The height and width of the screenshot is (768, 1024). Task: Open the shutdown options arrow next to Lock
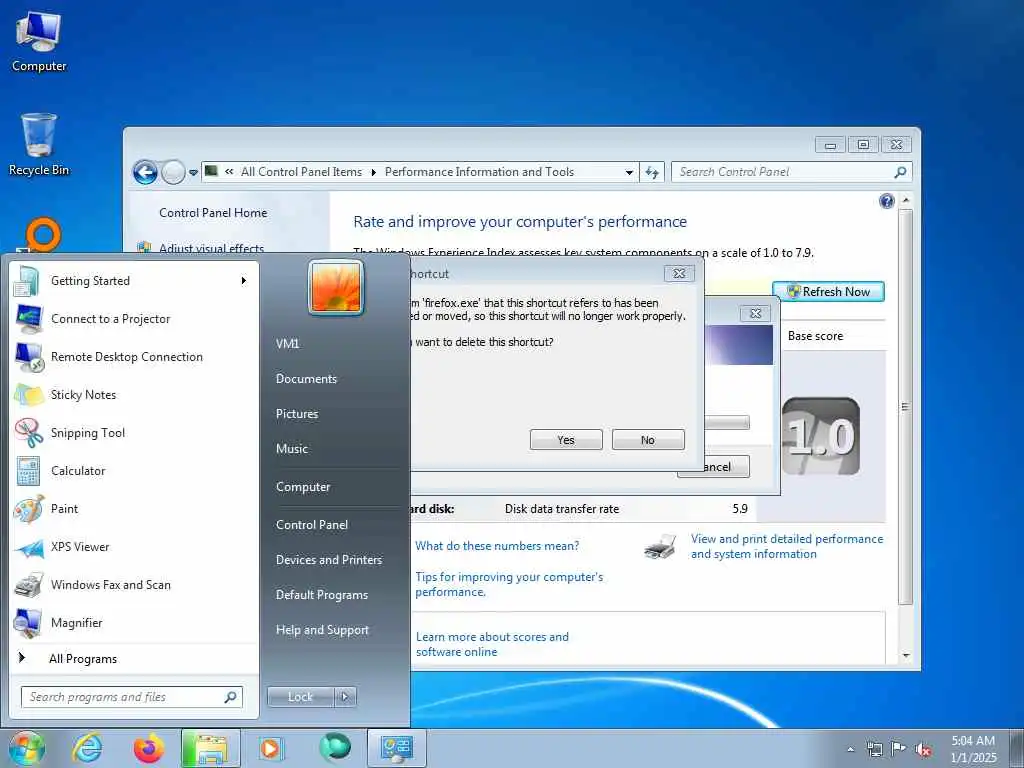pos(345,697)
